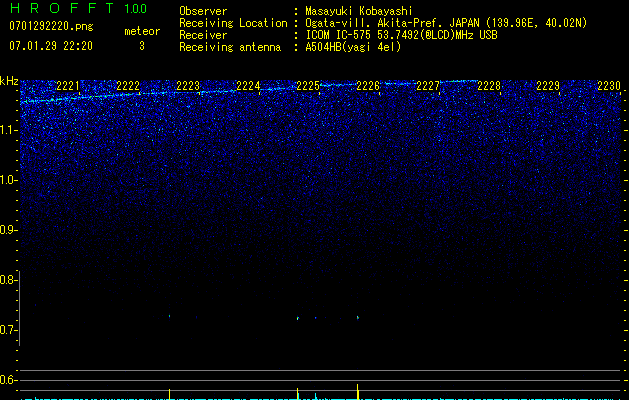
Task: Click the 1.0 kHz frequency axis label
Action: 9,180
